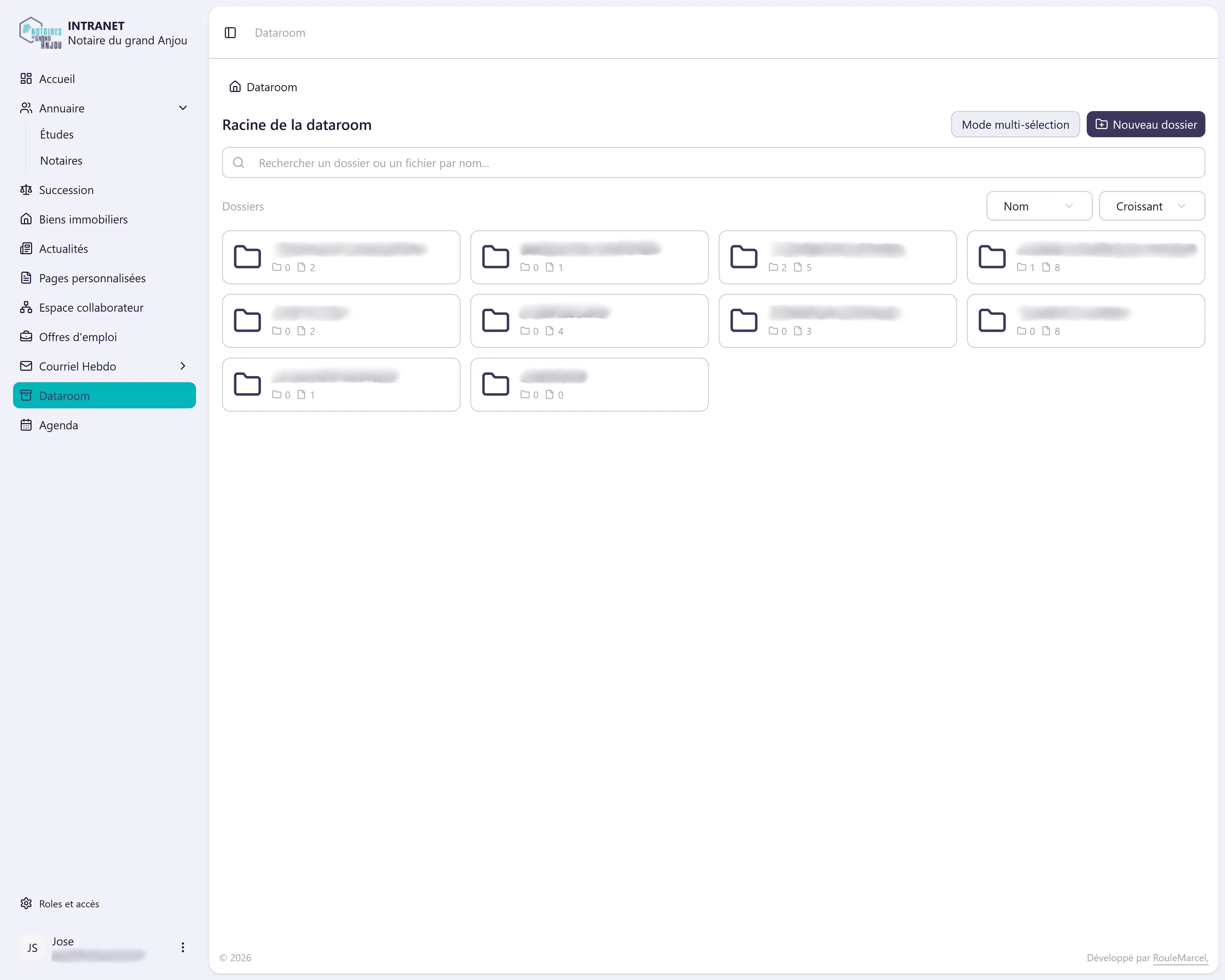Viewport: 1225px width, 980px height.
Task: Follow the RouleMarcel link
Action: click(x=1180, y=958)
